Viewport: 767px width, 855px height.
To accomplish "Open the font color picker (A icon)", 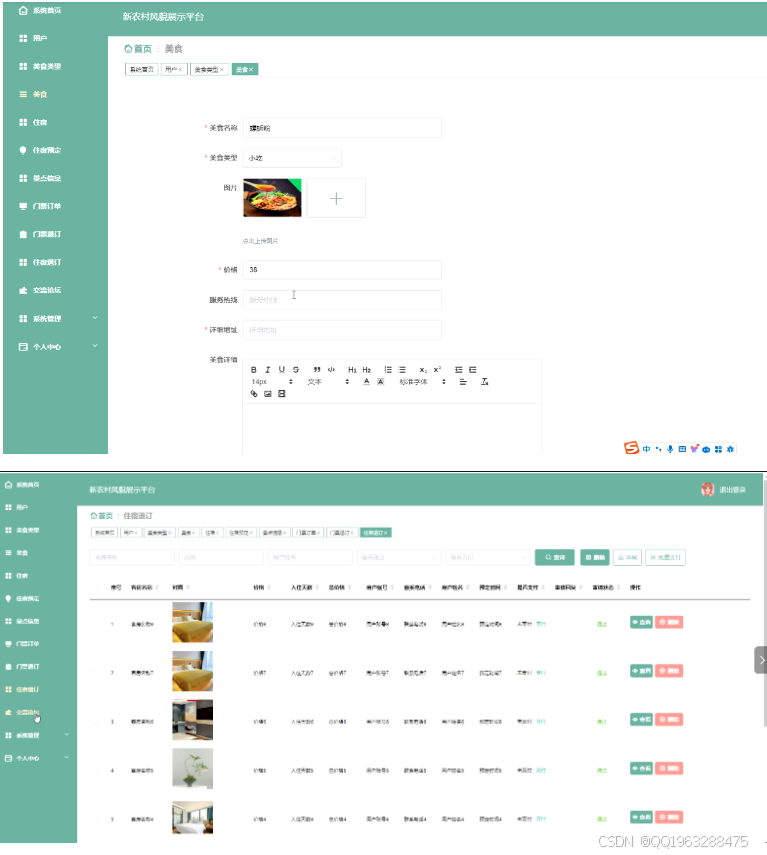I will [366, 382].
